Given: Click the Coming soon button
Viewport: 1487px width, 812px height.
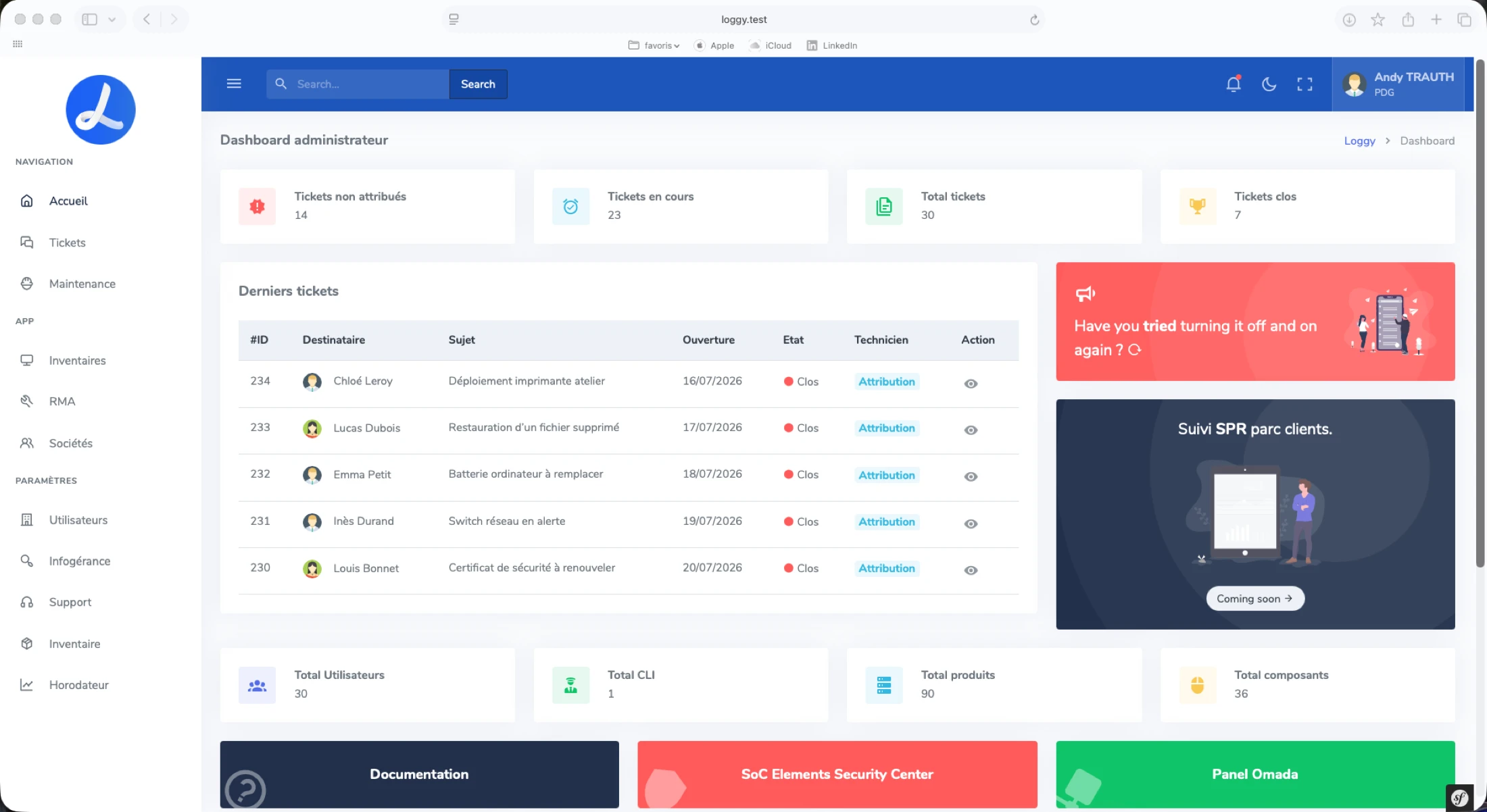Looking at the screenshot, I should click(x=1255, y=599).
